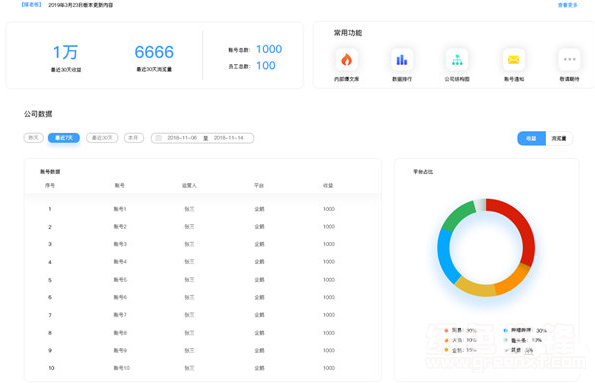Click the three-dots more functions icon
This screenshot has height=383, width=595.
pos(570,60)
